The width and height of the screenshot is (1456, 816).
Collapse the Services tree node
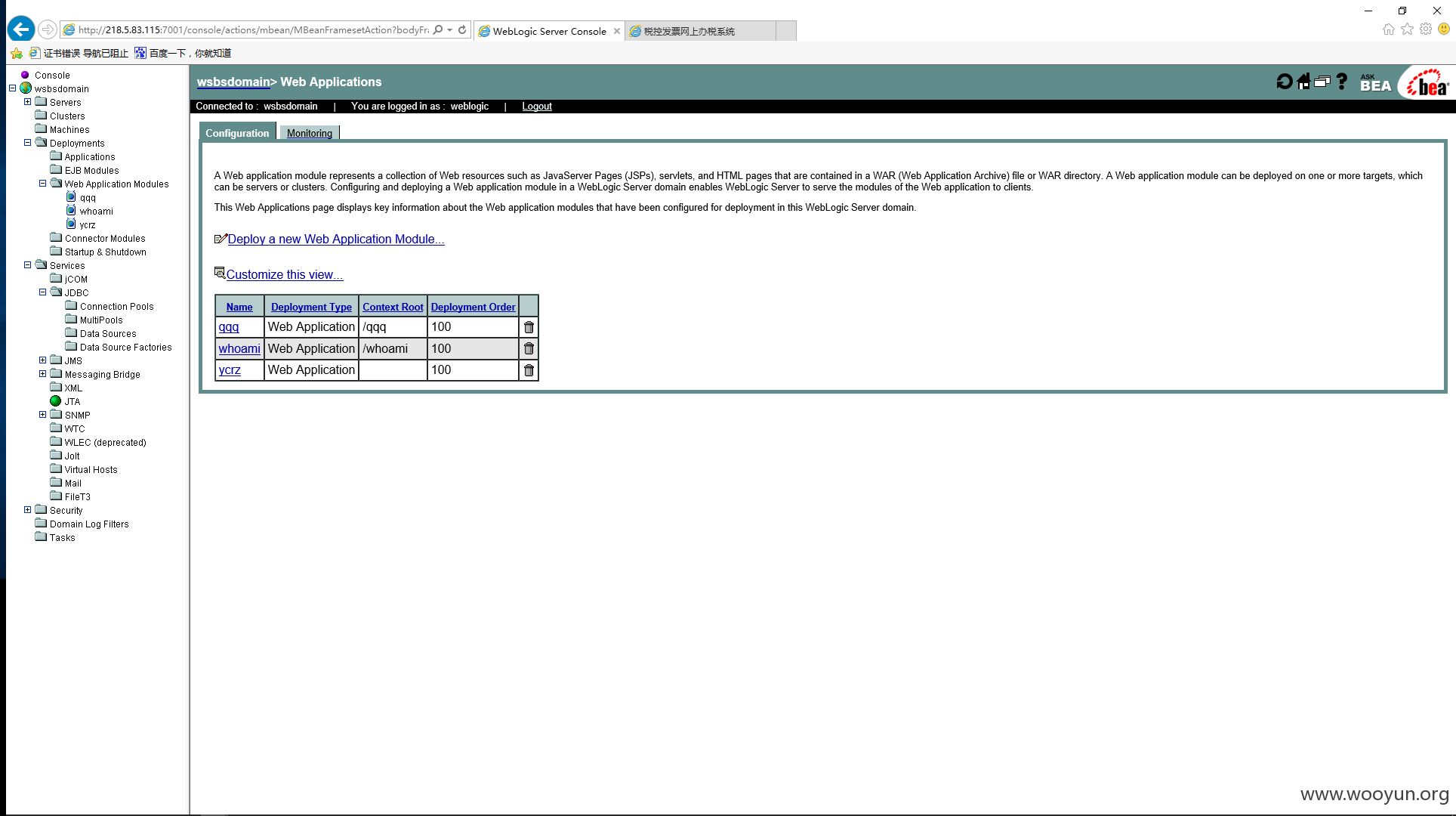pos(27,264)
